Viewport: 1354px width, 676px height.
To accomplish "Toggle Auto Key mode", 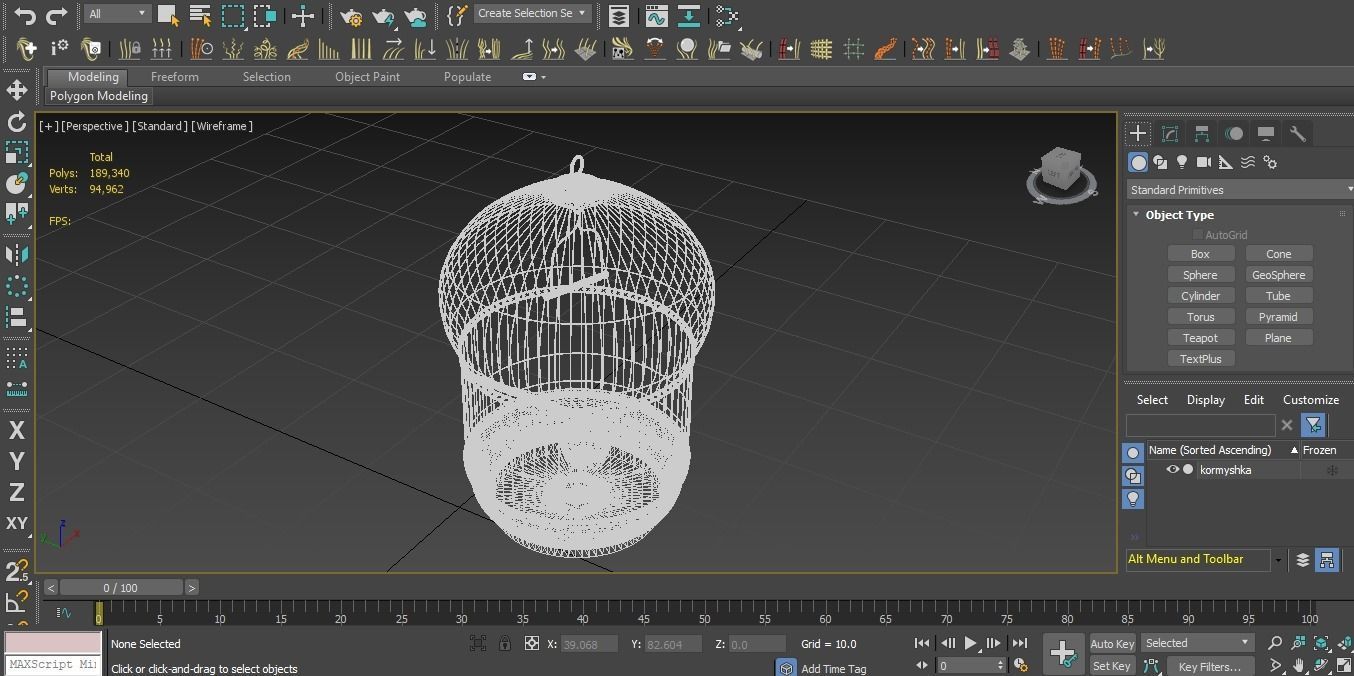I will (1112, 644).
